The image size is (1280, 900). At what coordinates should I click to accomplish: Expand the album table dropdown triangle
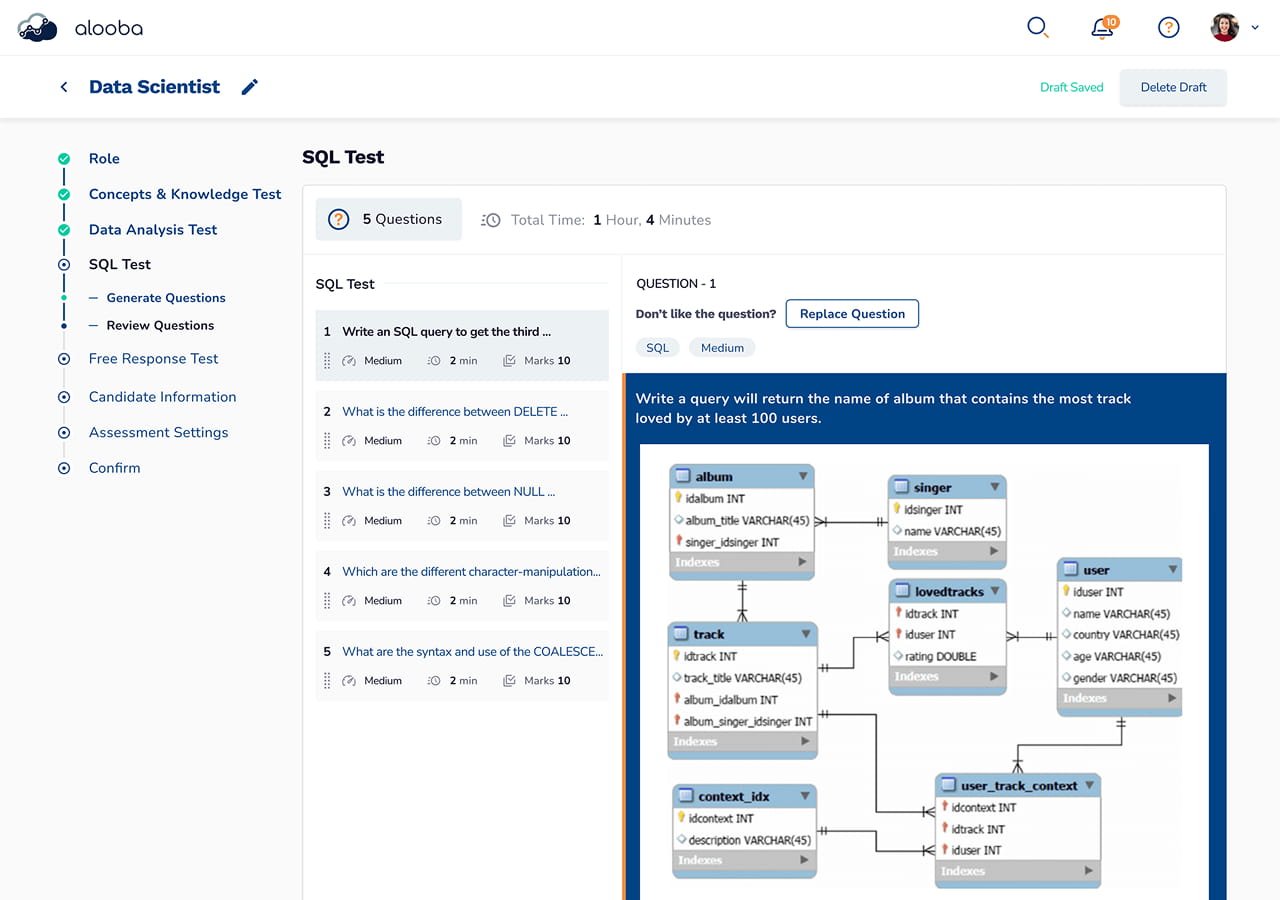point(803,477)
